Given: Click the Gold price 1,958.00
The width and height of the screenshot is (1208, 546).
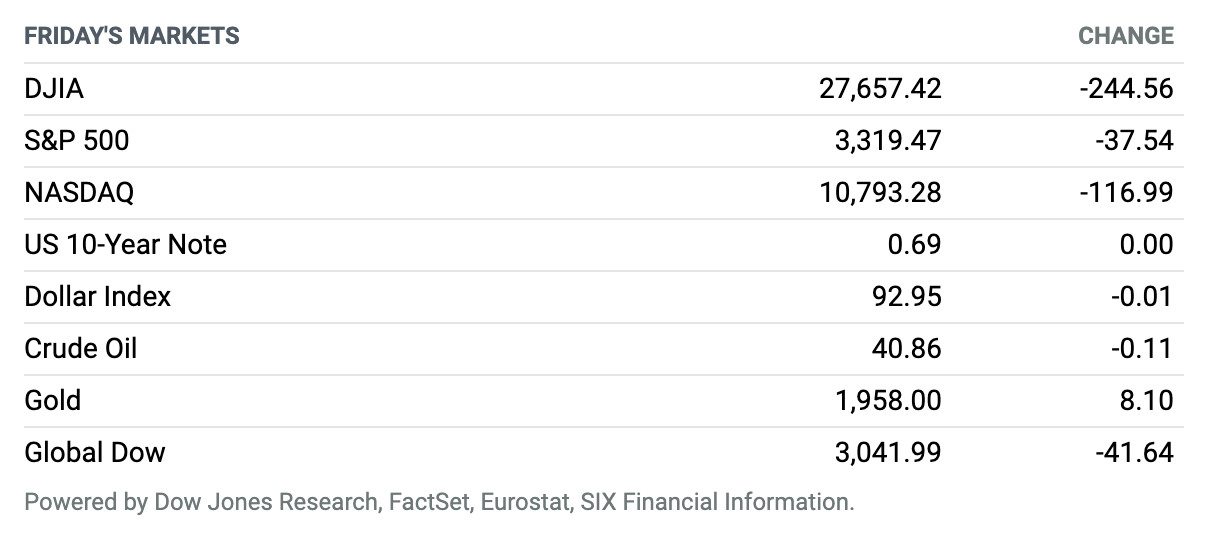Looking at the screenshot, I should [888, 401].
